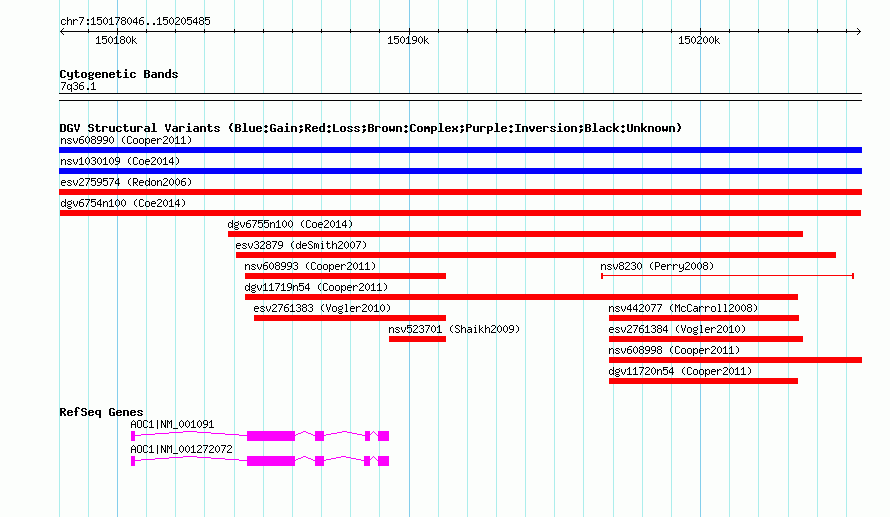890x517 pixels.
Task: Click the large exon block of AOC1|NM_001091
Action: (271, 436)
